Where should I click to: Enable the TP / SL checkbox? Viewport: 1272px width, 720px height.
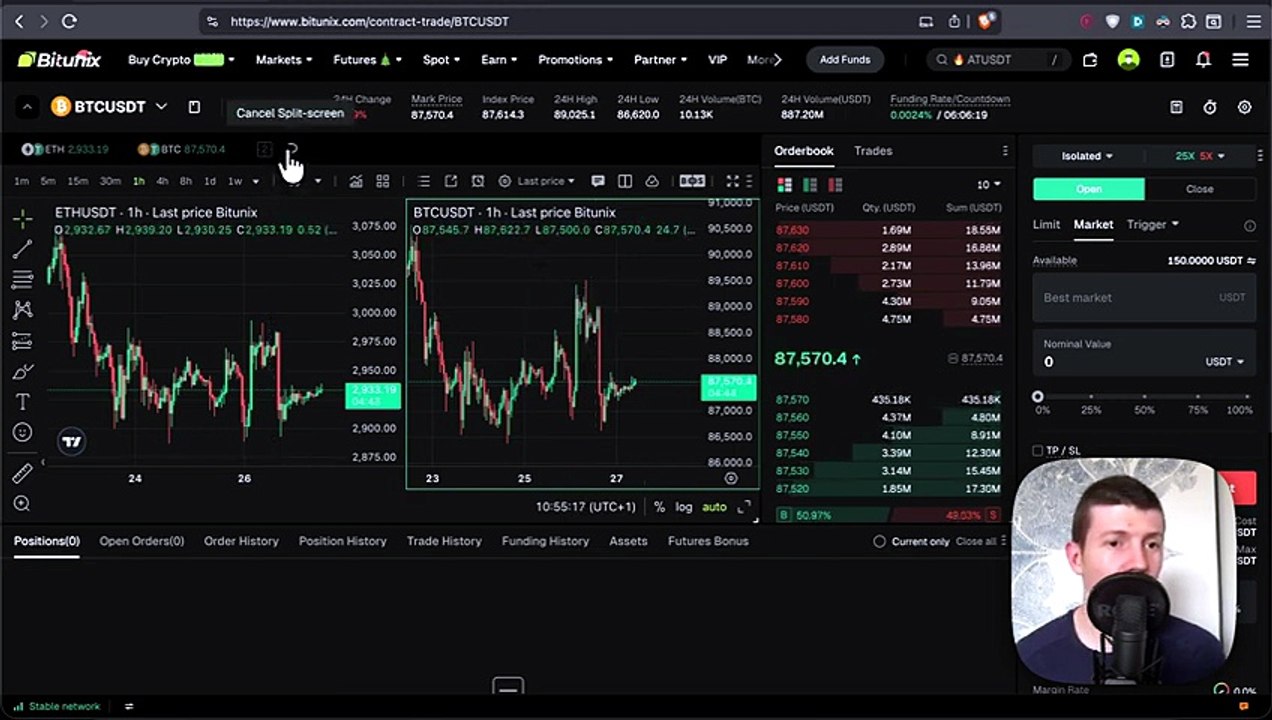click(1038, 451)
